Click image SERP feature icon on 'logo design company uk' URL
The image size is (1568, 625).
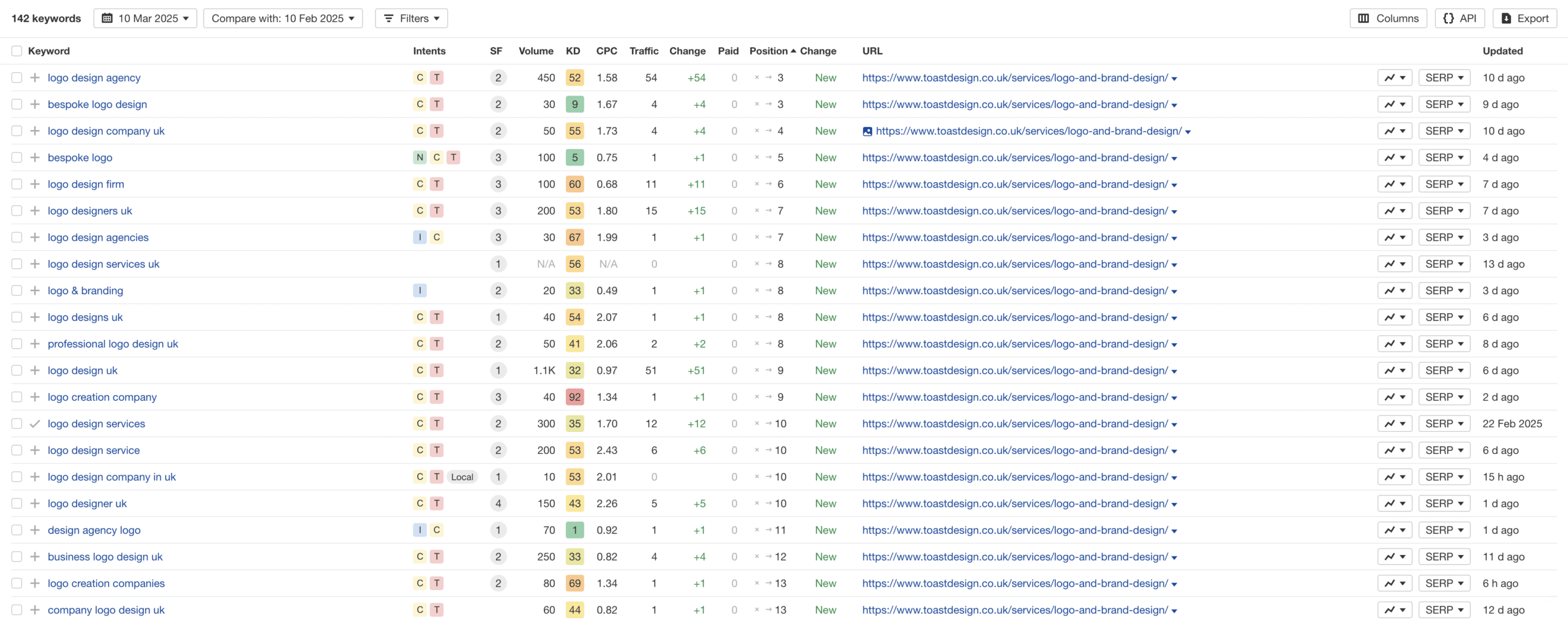click(x=867, y=131)
